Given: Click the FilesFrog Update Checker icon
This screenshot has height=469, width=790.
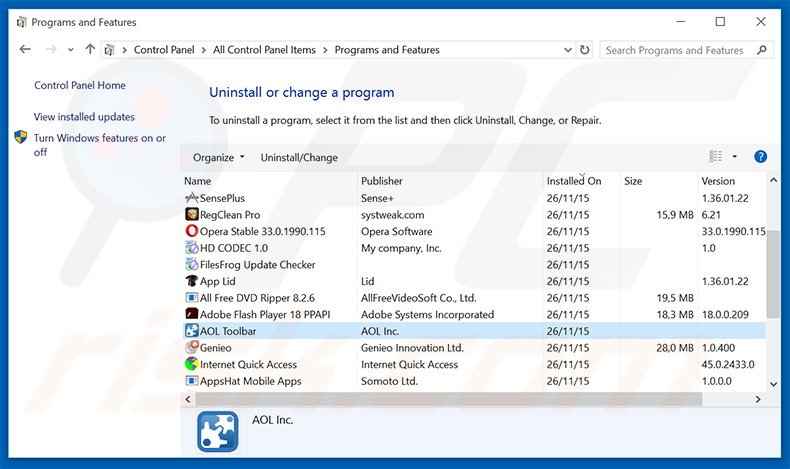Looking at the screenshot, I should tap(191, 264).
